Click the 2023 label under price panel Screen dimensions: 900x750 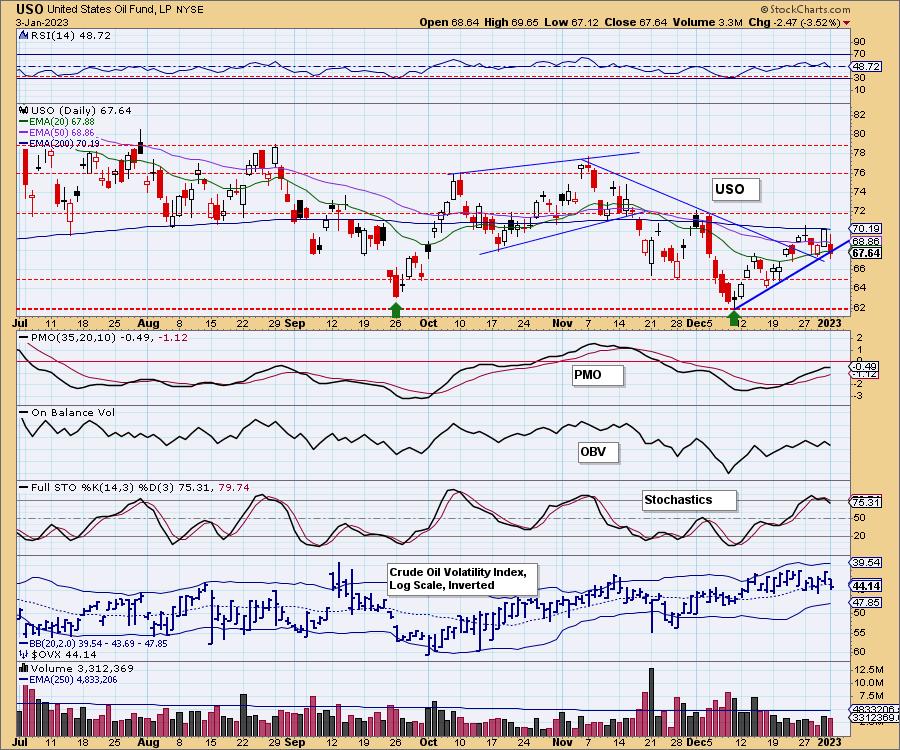829,323
